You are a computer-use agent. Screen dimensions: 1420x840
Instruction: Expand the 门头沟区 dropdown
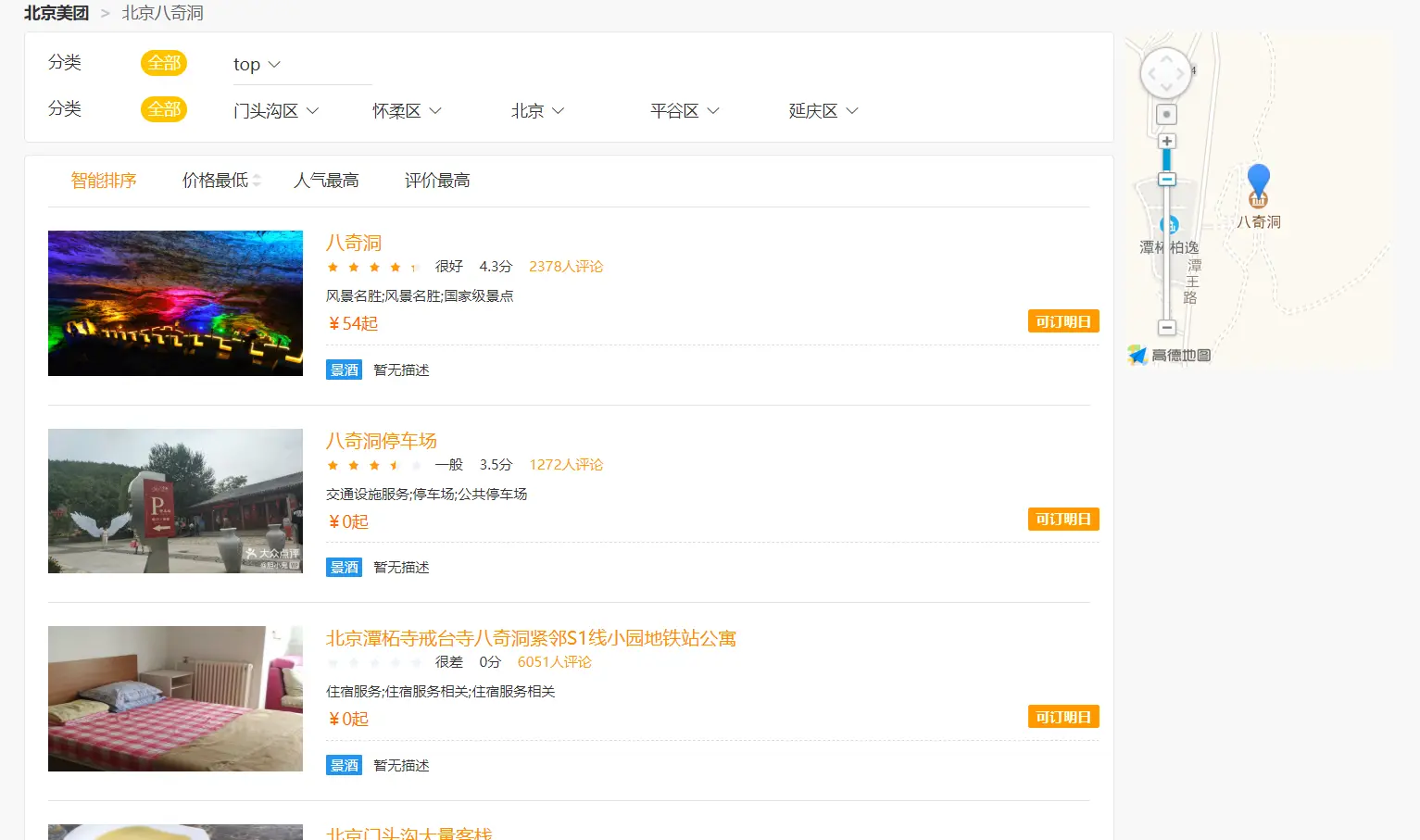[276, 111]
